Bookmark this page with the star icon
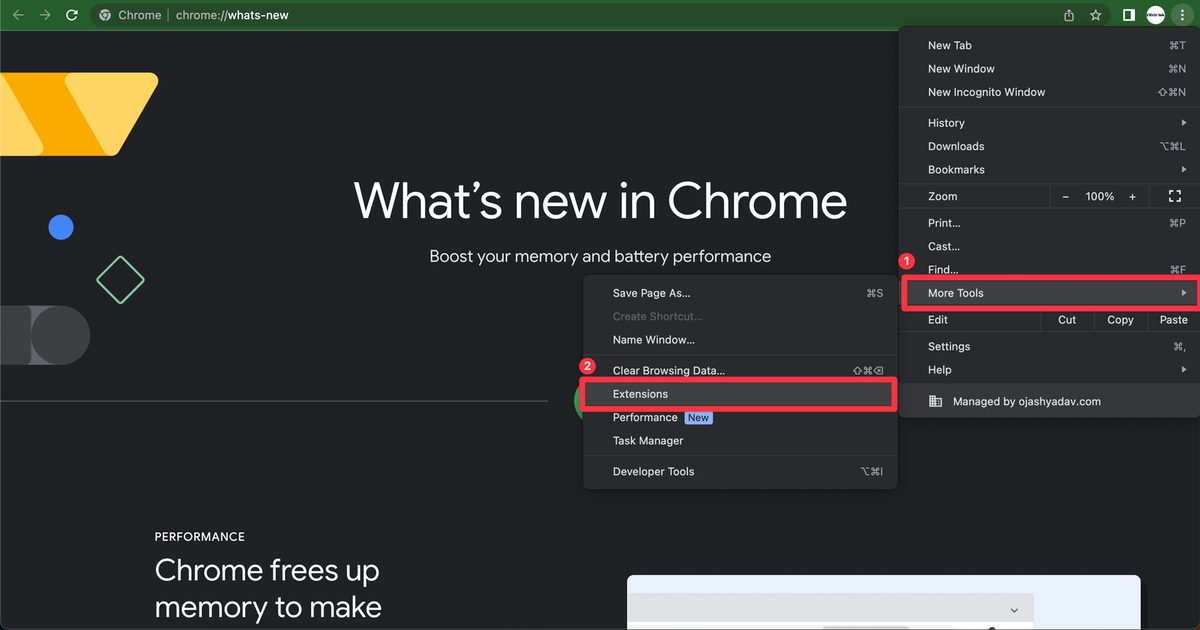Viewport: 1200px width, 630px height. 1095,14
